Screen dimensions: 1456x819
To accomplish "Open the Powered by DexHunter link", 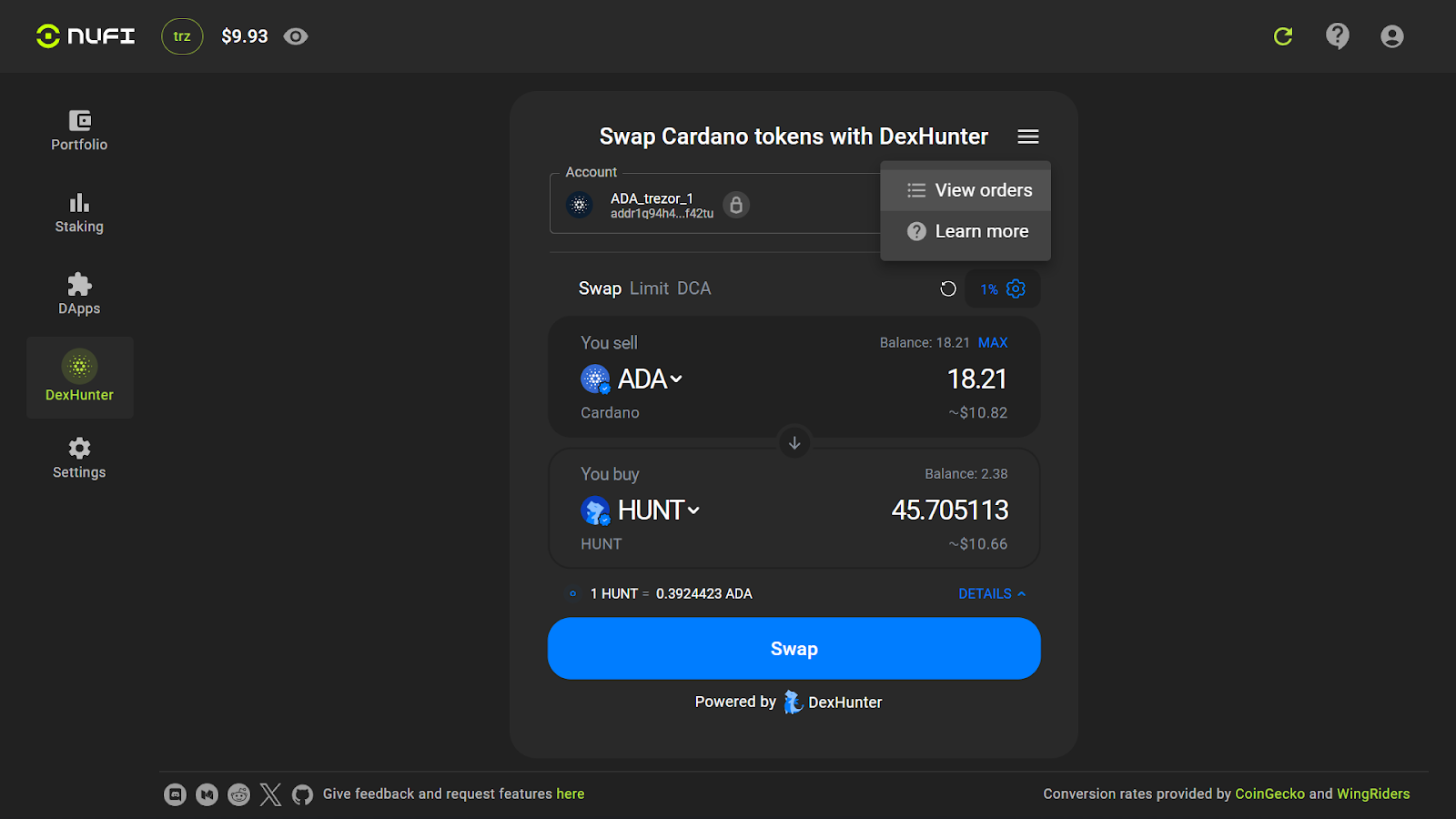I will click(788, 702).
